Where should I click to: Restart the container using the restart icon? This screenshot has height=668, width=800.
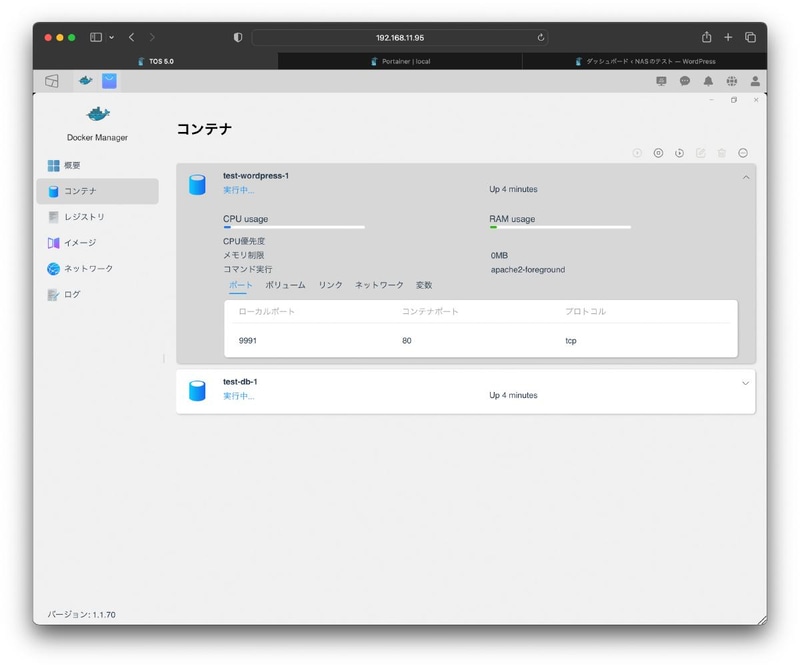[680, 153]
